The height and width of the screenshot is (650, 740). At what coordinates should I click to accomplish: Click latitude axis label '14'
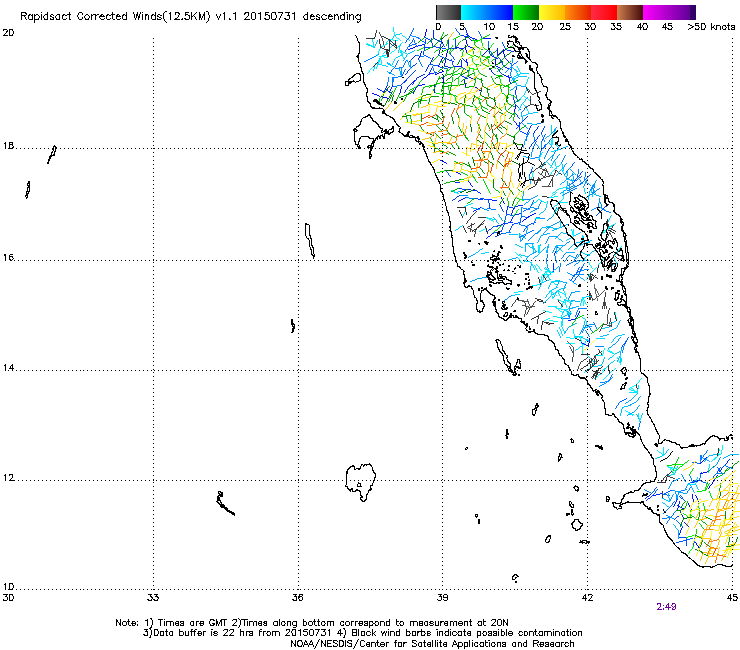coord(8,368)
